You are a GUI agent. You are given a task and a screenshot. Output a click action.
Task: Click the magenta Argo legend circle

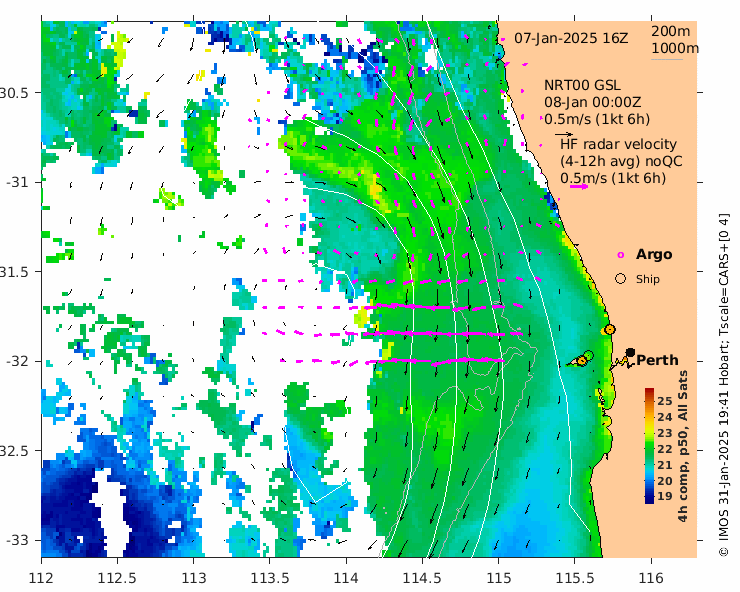coord(621,255)
